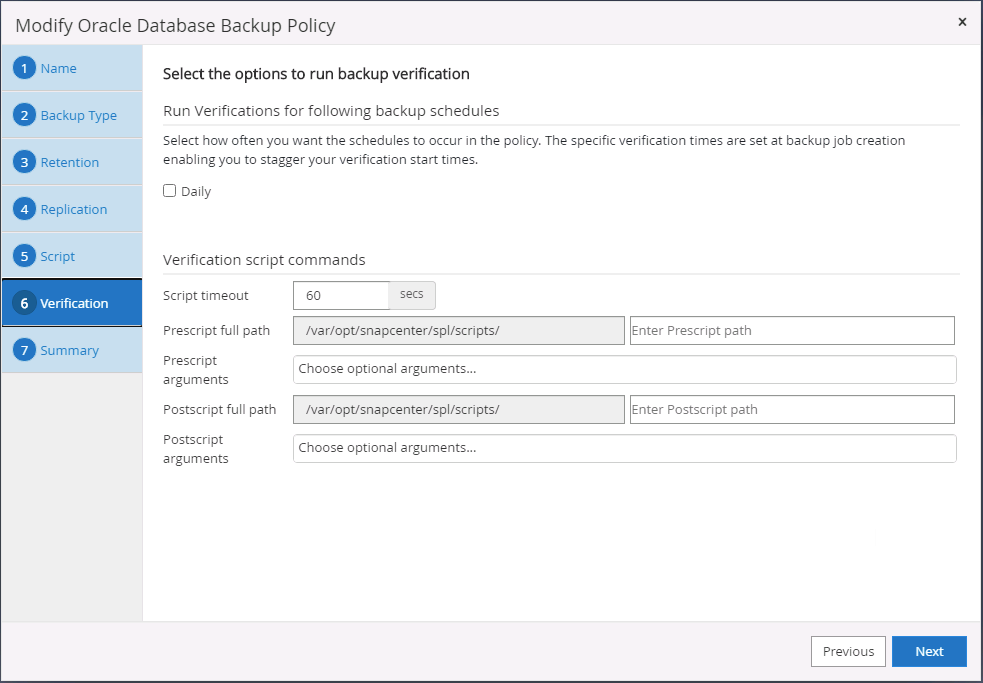Click the step 6 Verification badge
The height and width of the screenshot is (683, 983).
24,303
